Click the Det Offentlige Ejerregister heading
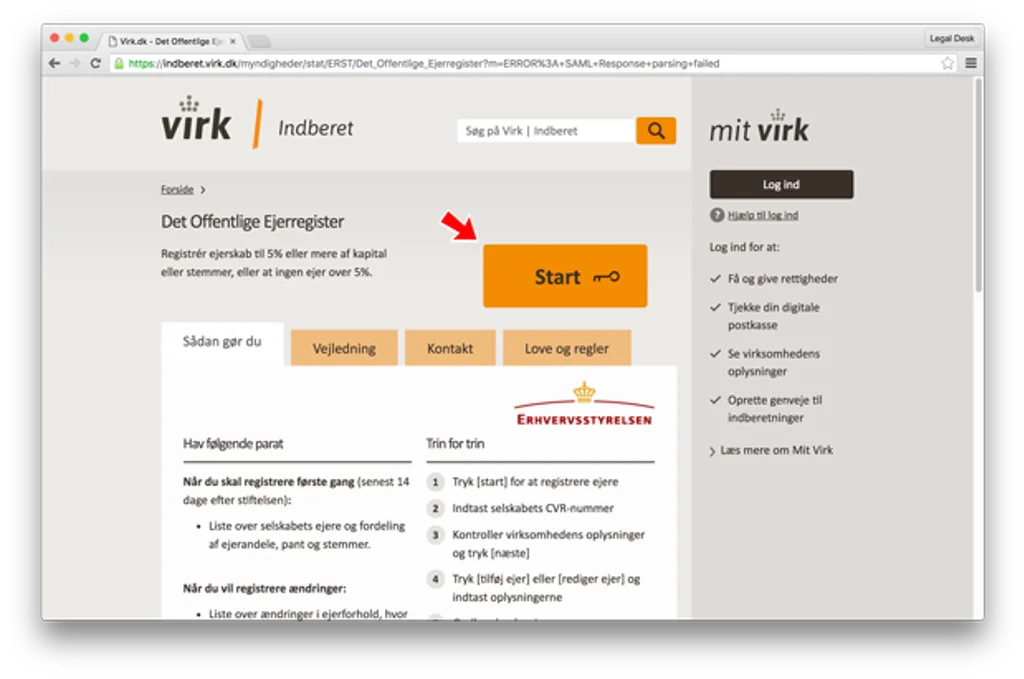Screen dimensions: 1024x679 tap(252, 222)
